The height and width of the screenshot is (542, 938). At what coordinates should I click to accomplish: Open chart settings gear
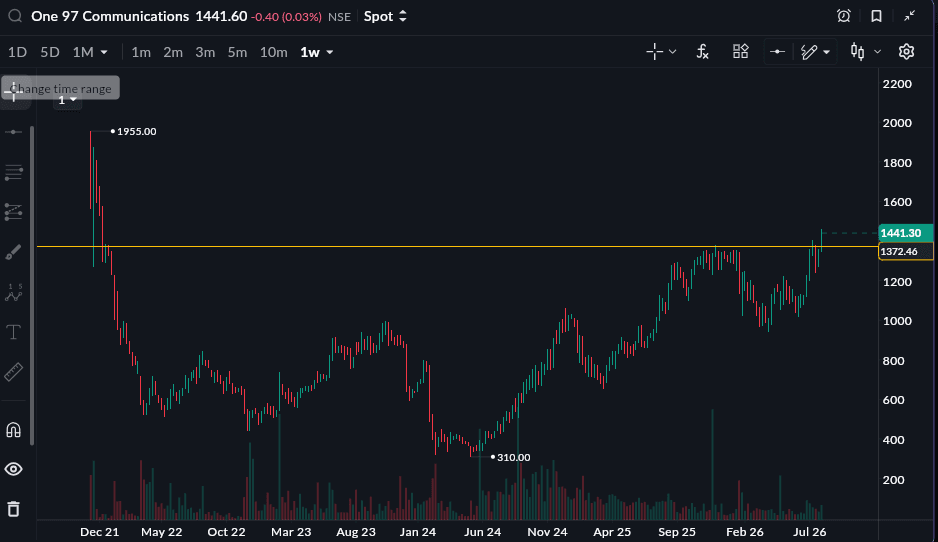coord(906,52)
